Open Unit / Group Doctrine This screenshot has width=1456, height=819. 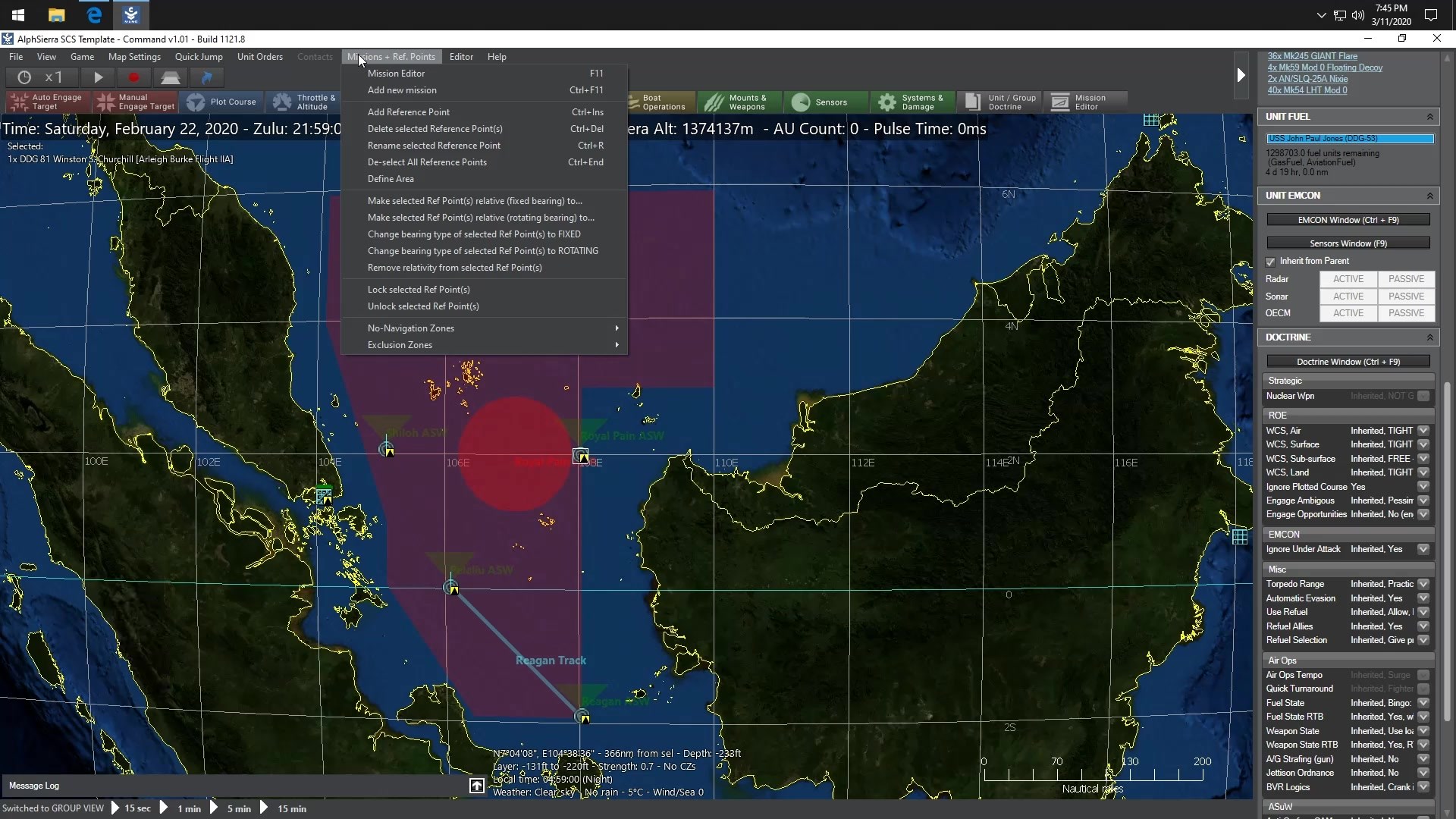[999, 102]
